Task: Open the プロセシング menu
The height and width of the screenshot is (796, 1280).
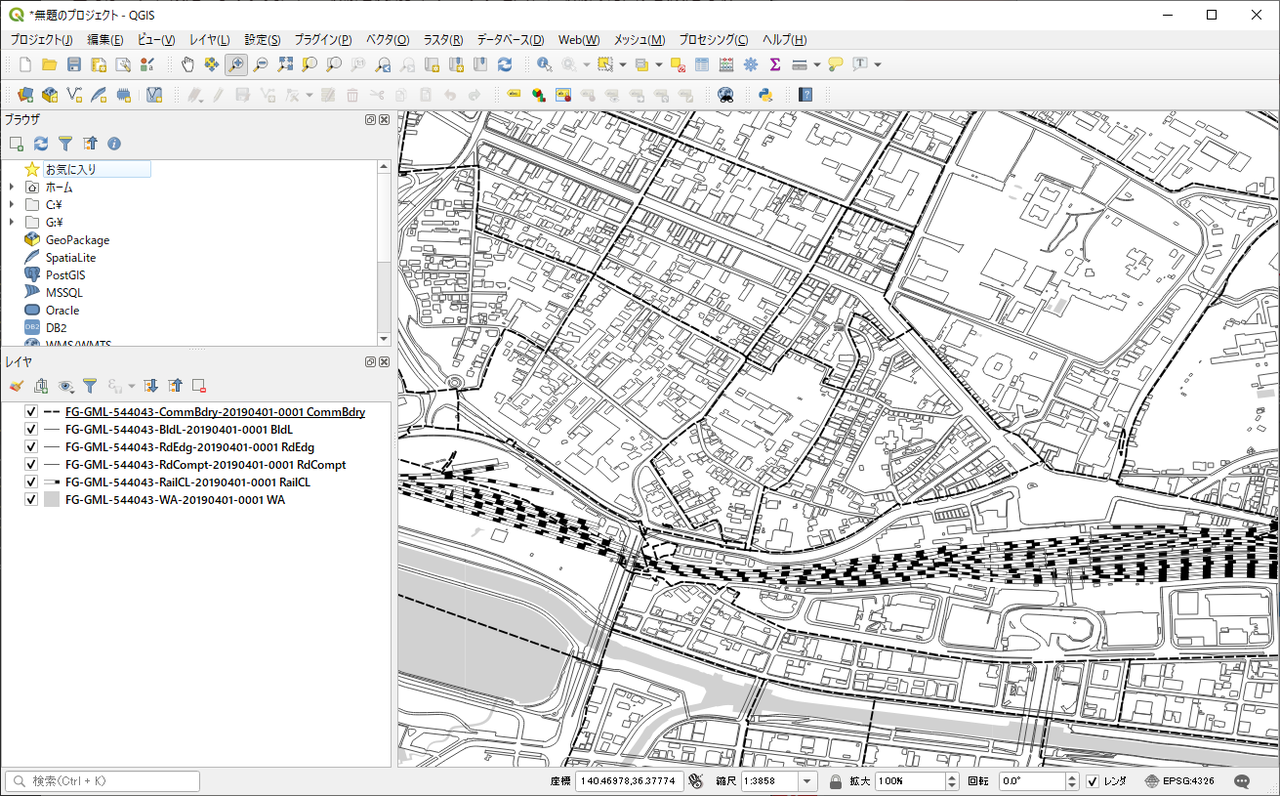Action: [713, 40]
